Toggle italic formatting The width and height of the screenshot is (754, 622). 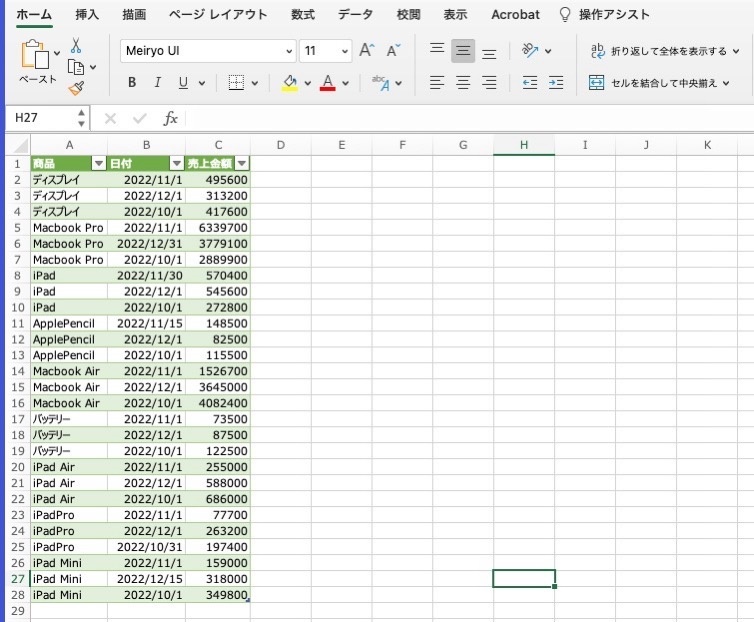point(157,83)
